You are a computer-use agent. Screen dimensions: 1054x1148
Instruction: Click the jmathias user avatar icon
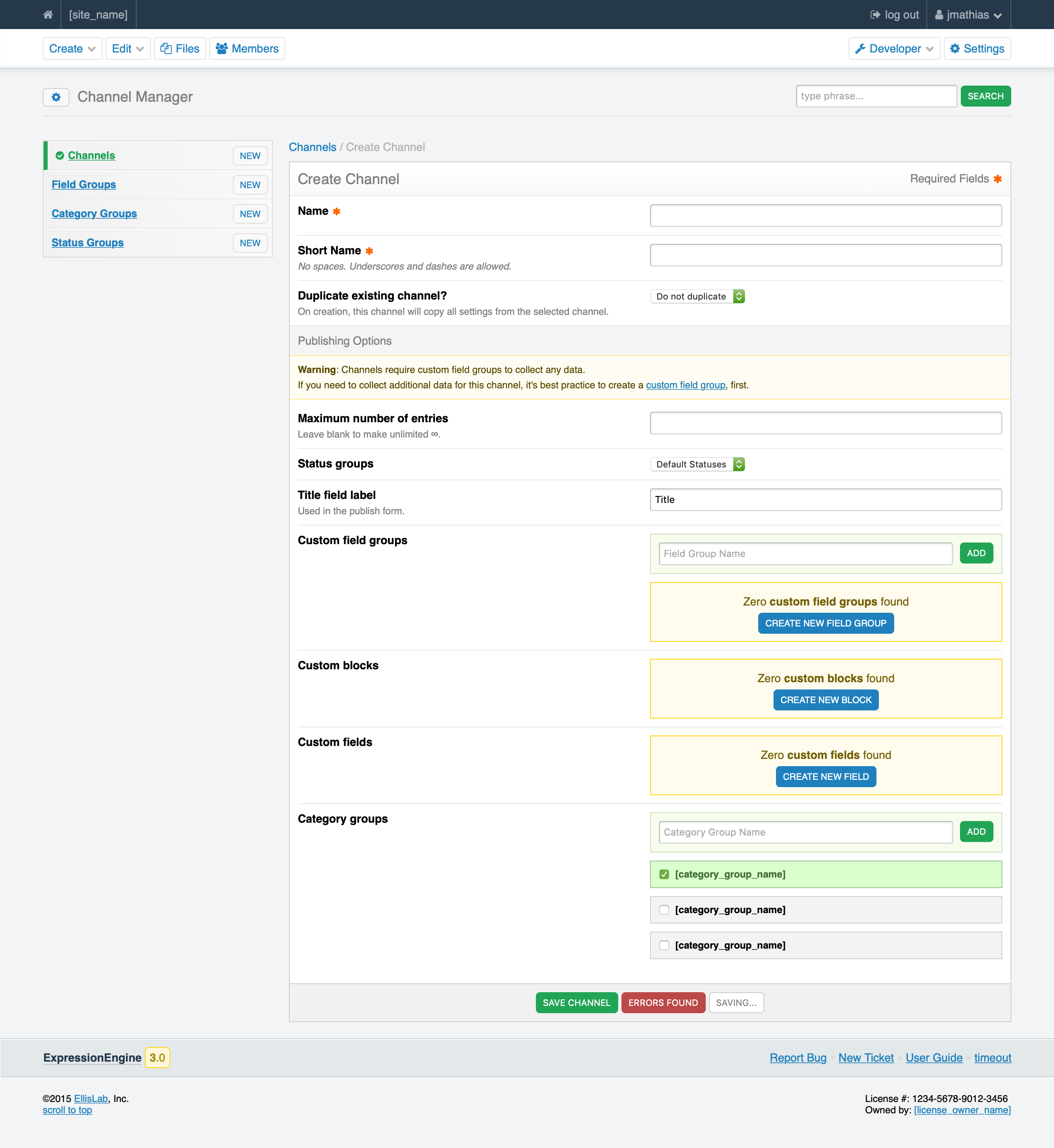coord(939,15)
